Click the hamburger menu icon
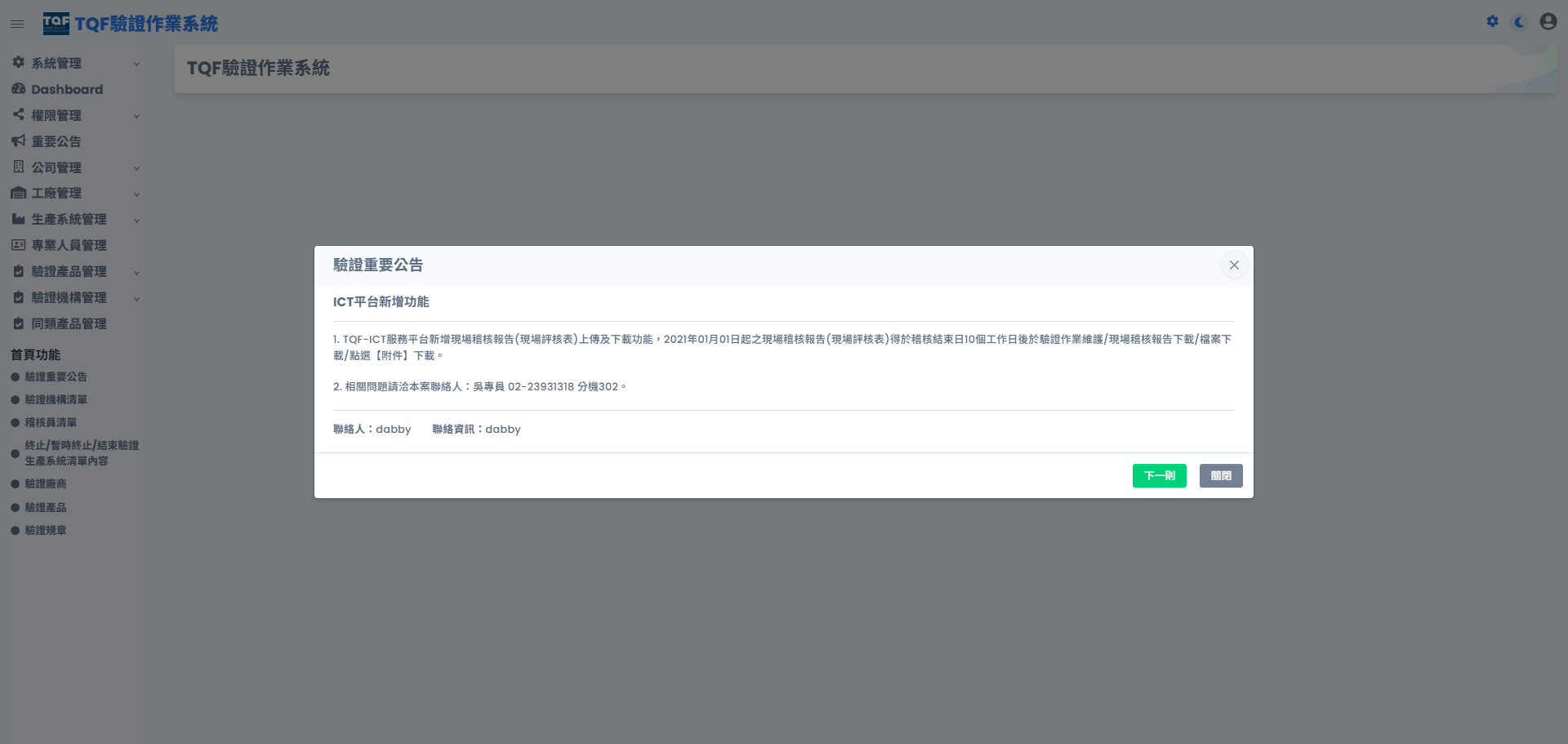Image resolution: width=1568 pixels, height=744 pixels. coord(17,24)
